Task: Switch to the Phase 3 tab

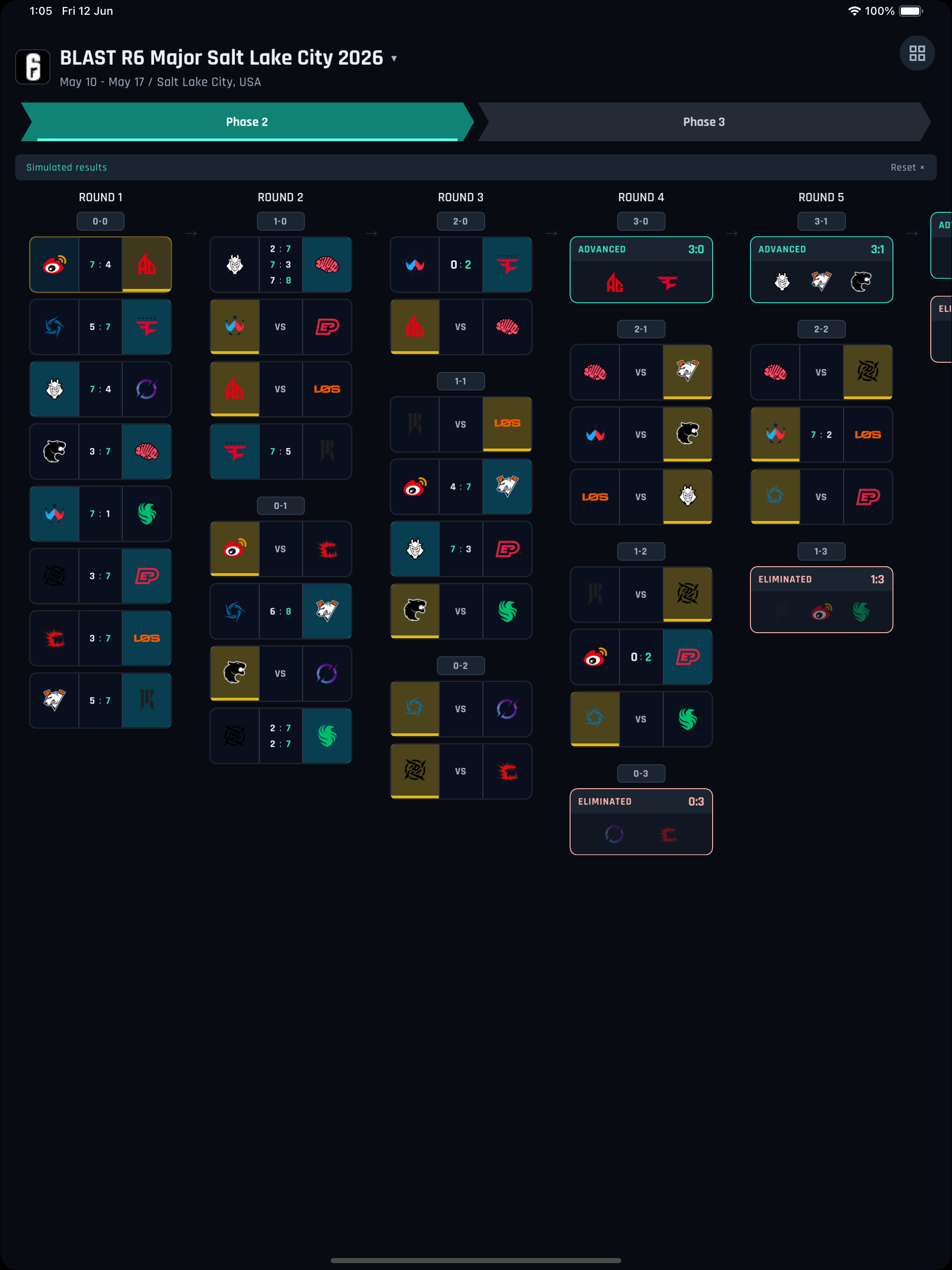Action: point(704,122)
